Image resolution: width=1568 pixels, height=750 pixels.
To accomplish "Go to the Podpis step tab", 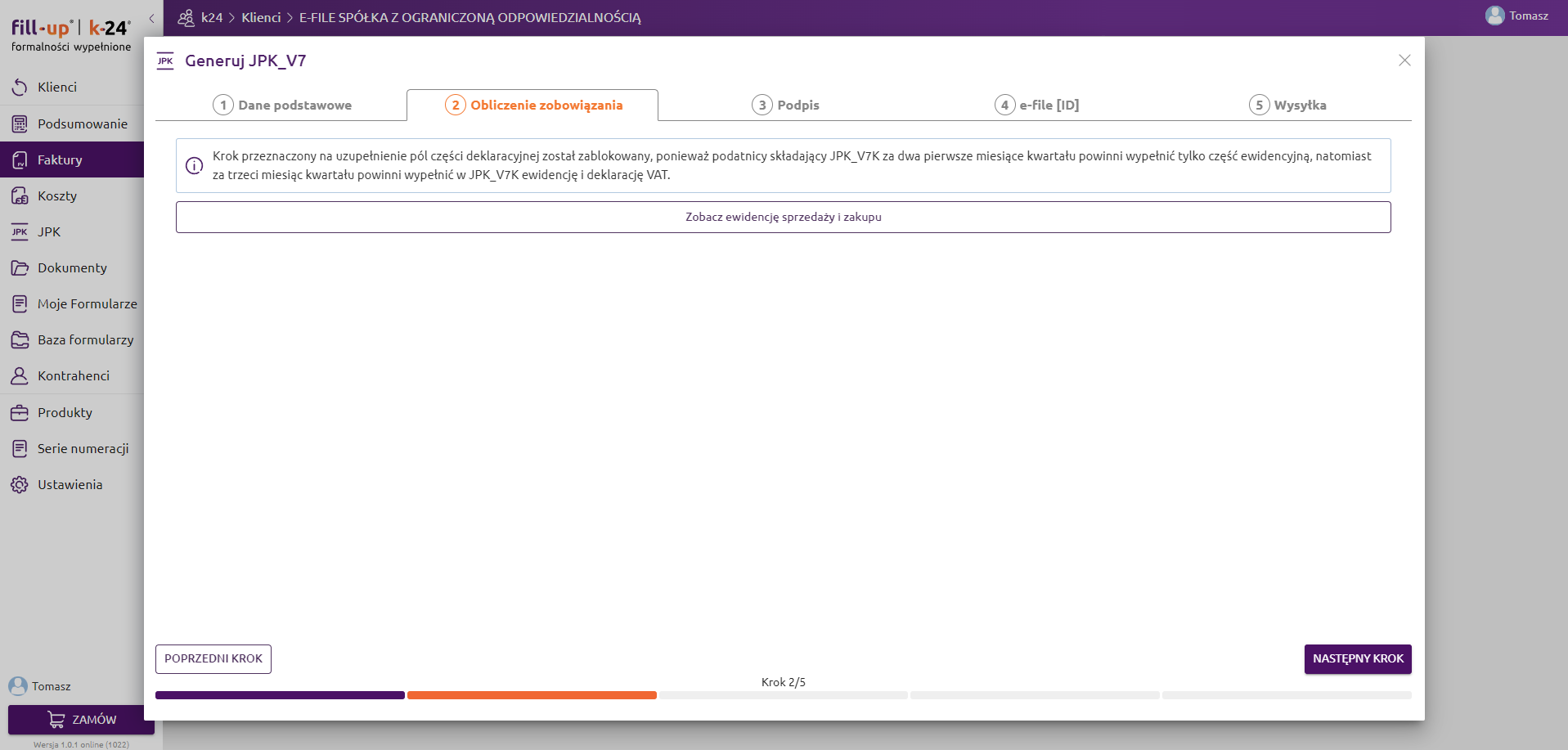I will click(x=785, y=106).
